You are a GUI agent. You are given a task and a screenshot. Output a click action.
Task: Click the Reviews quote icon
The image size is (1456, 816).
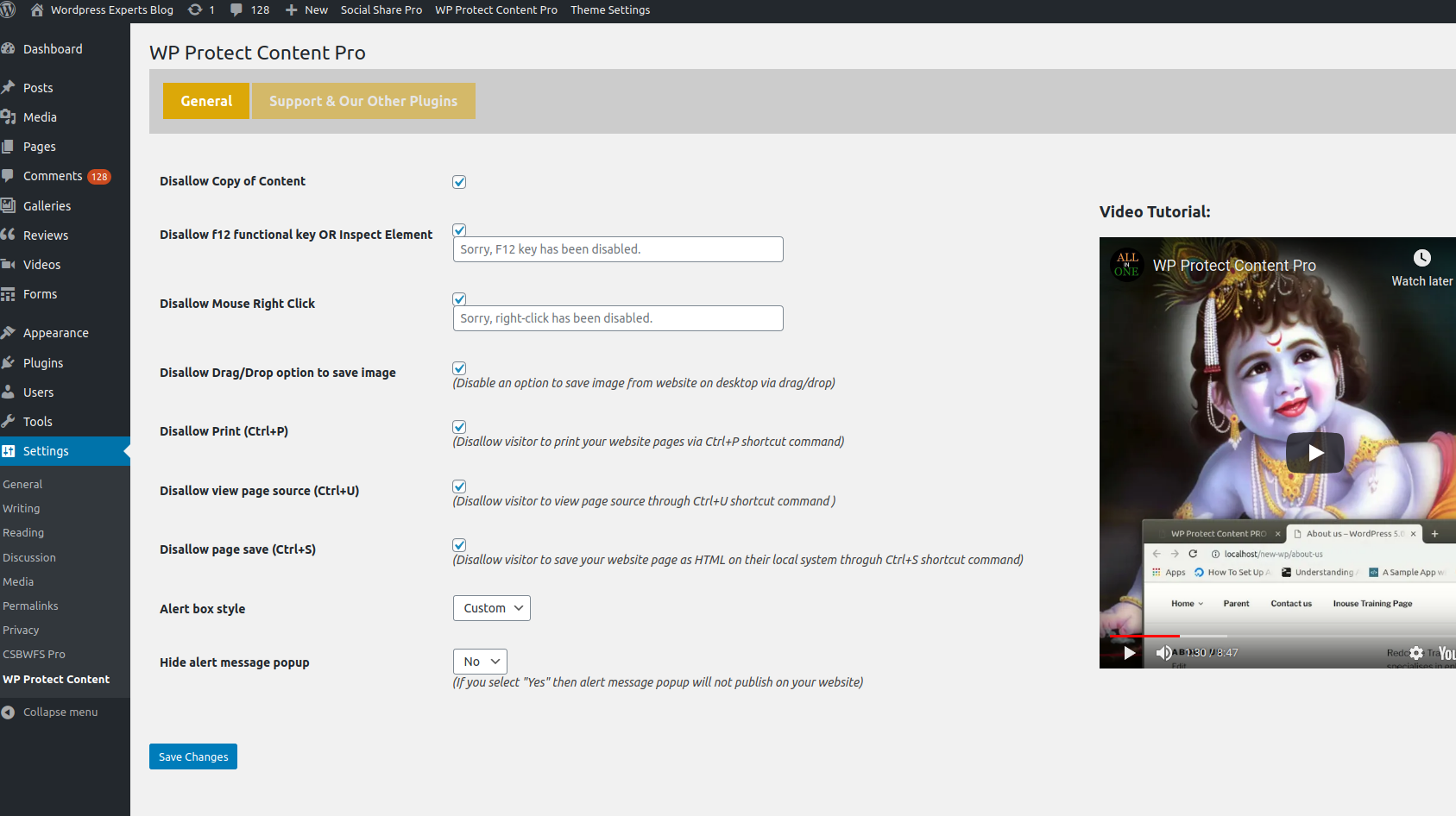pos(9,235)
